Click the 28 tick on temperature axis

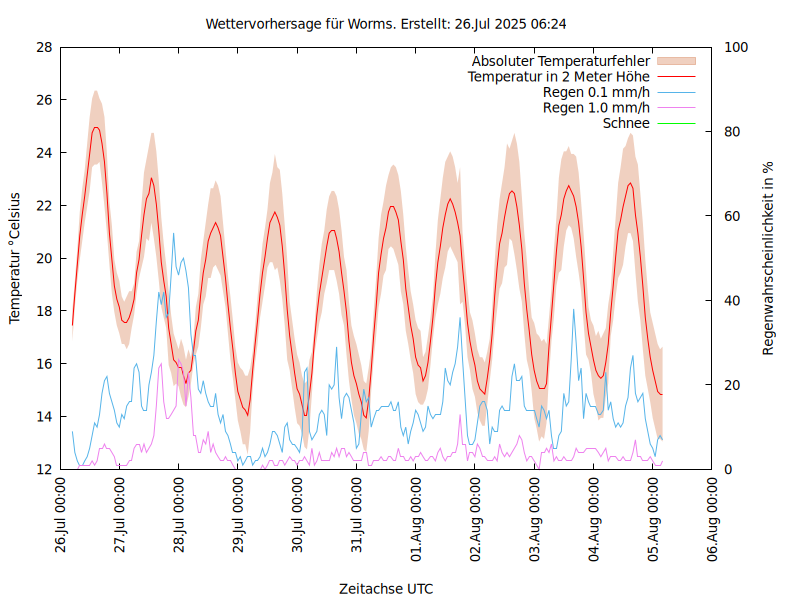44,47
